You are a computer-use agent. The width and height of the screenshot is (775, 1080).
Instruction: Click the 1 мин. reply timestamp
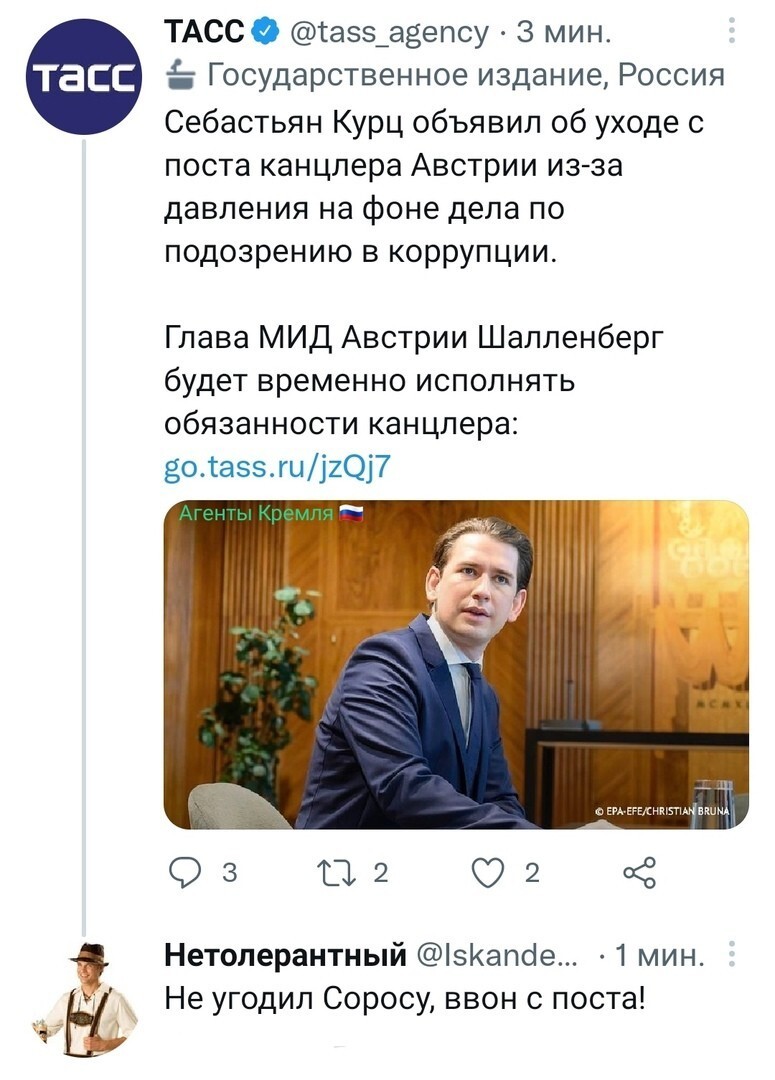659,955
